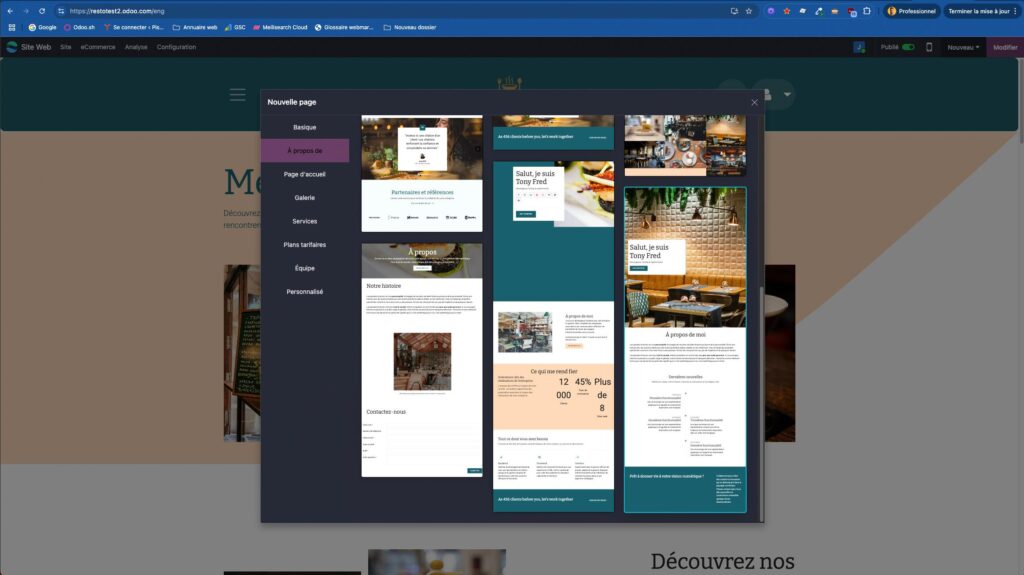The image size is (1024, 575).
Task: Open the bookmarks apps grid icon
Action: pyautogui.click(x=12, y=27)
